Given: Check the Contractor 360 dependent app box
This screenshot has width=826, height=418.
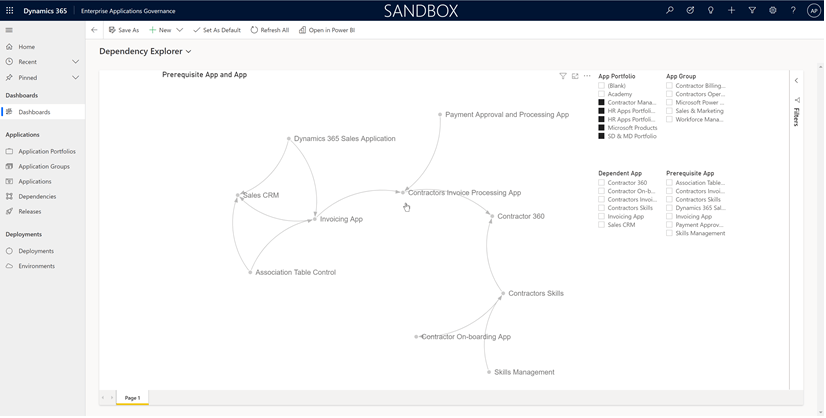Looking at the screenshot, I should tap(602, 182).
